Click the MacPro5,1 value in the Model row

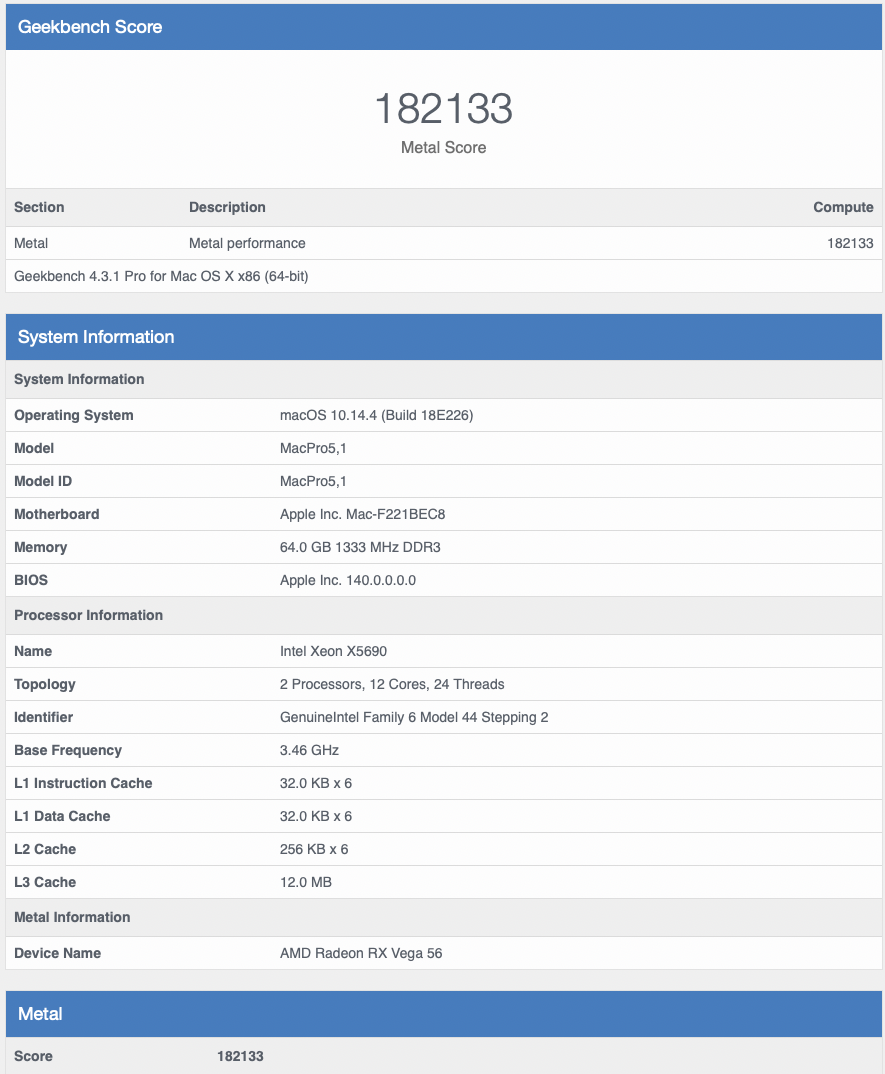tap(313, 448)
